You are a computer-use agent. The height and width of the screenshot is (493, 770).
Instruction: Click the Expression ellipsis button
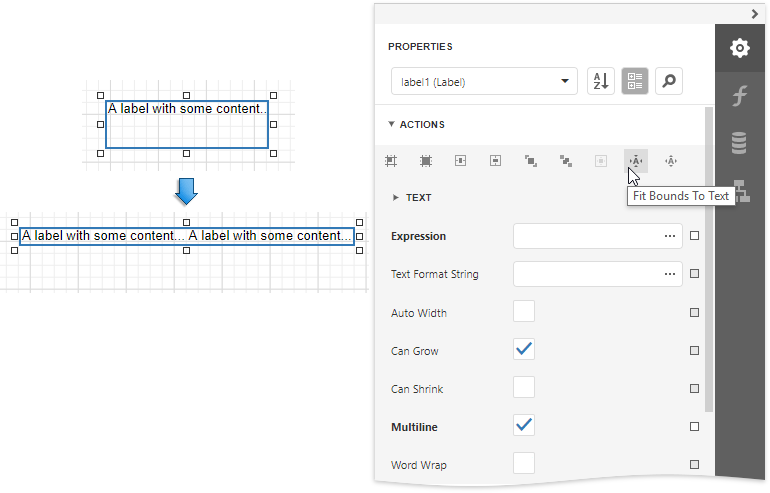(x=669, y=236)
